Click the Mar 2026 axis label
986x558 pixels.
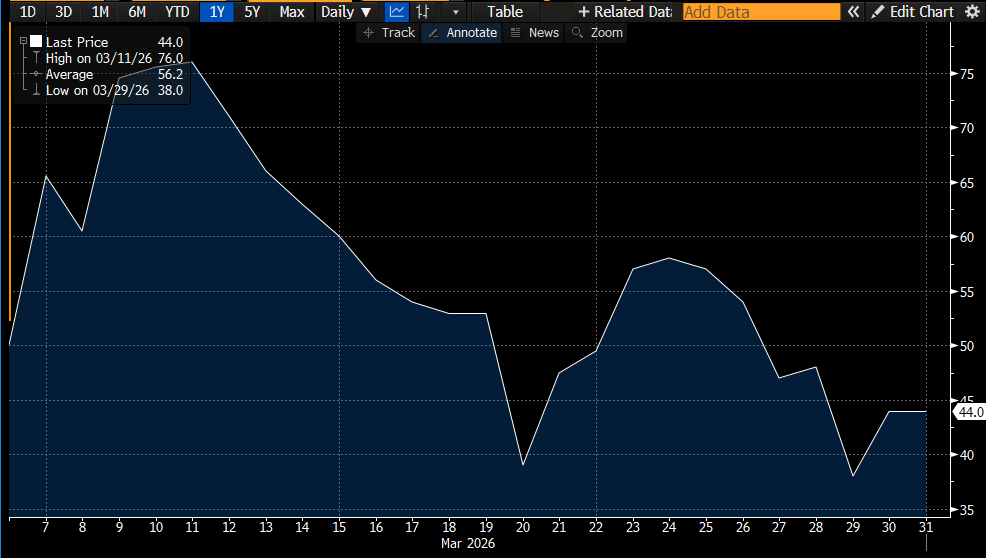click(468, 544)
